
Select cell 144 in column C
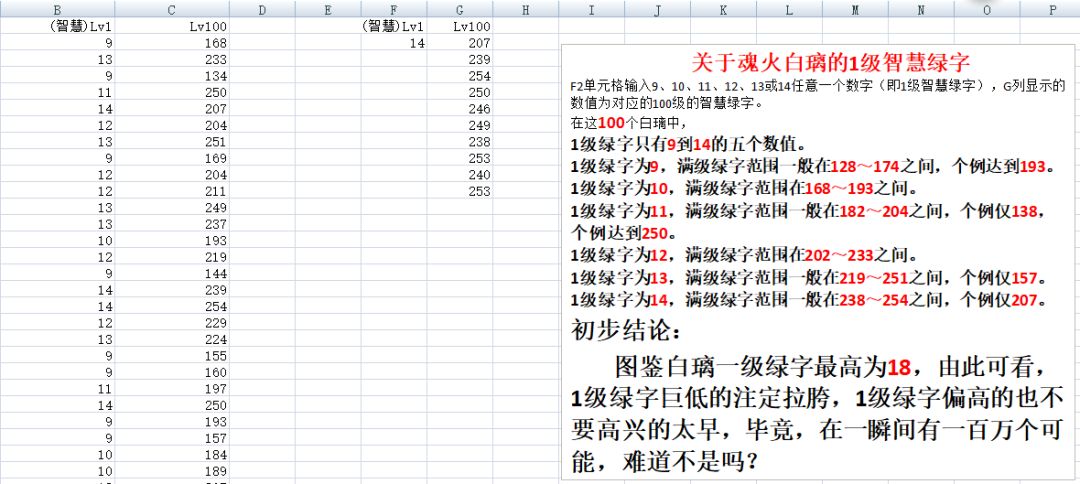coord(172,273)
